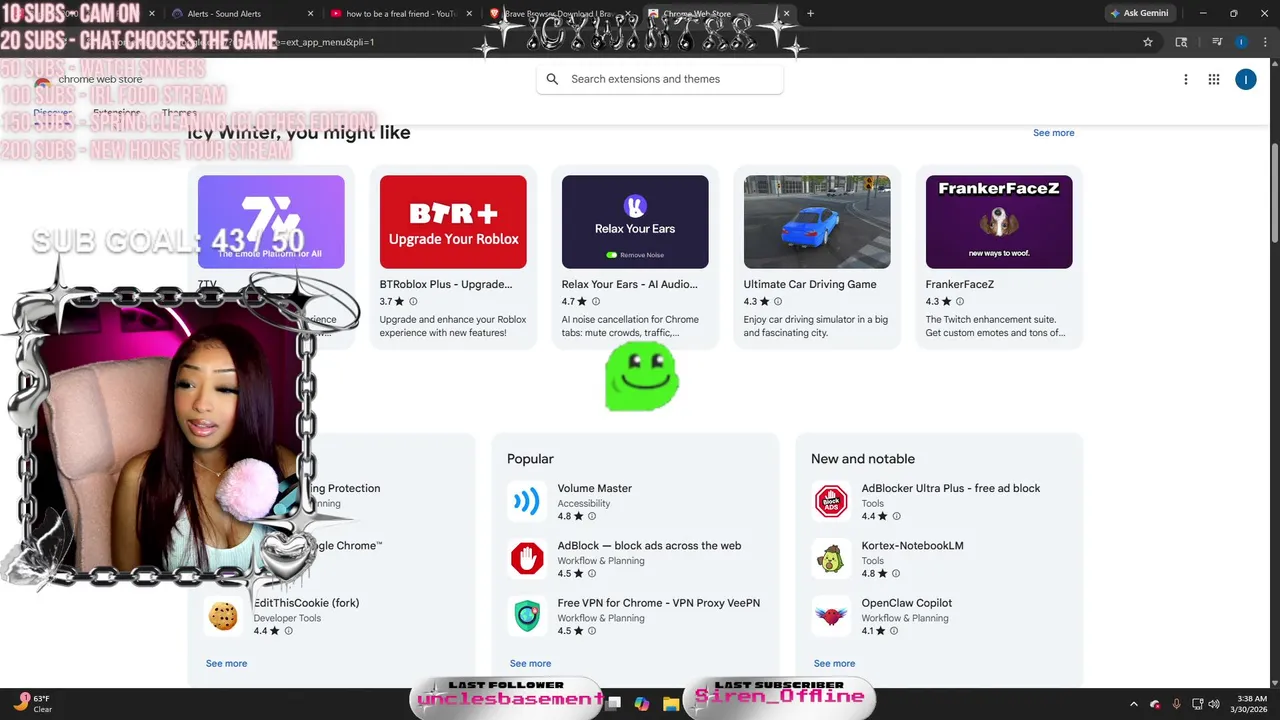The height and width of the screenshot is (720, 1280).
Task: Open the Chrome profile icon in toolbar
Action: click(x=1241, y=42)
